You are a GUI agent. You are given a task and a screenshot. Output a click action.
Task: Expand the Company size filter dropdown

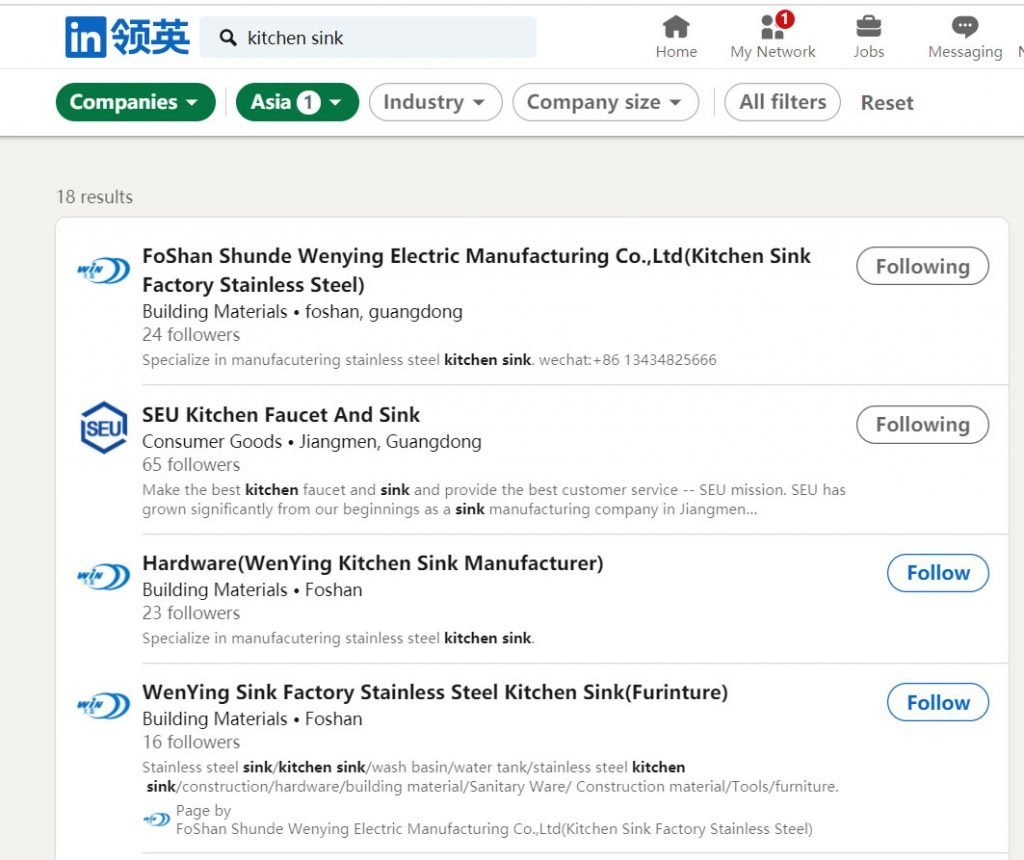(x=605, y=102)
